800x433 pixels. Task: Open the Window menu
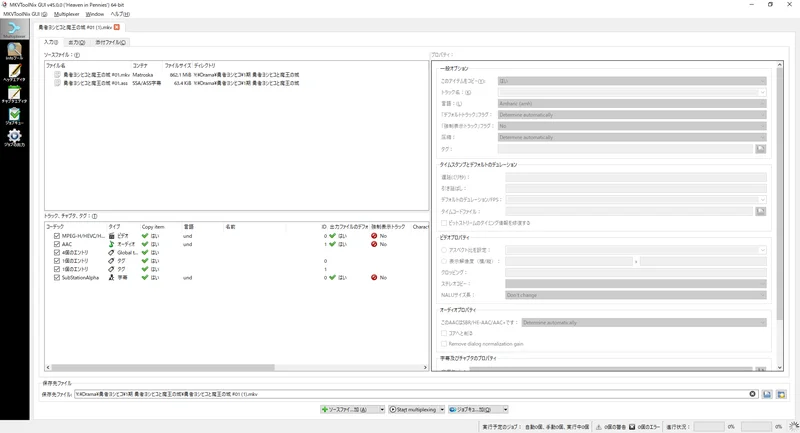coord(95,14)
